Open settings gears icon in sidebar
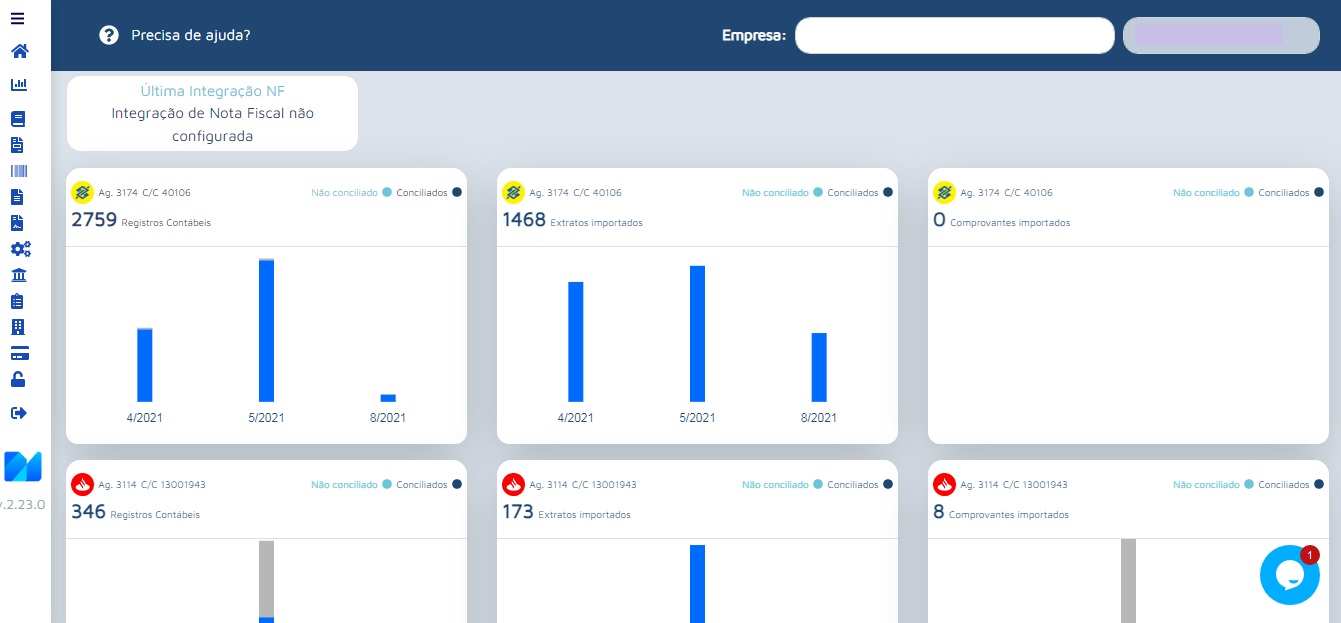This screenshot has width=1341, height=623. pos(20,249)
